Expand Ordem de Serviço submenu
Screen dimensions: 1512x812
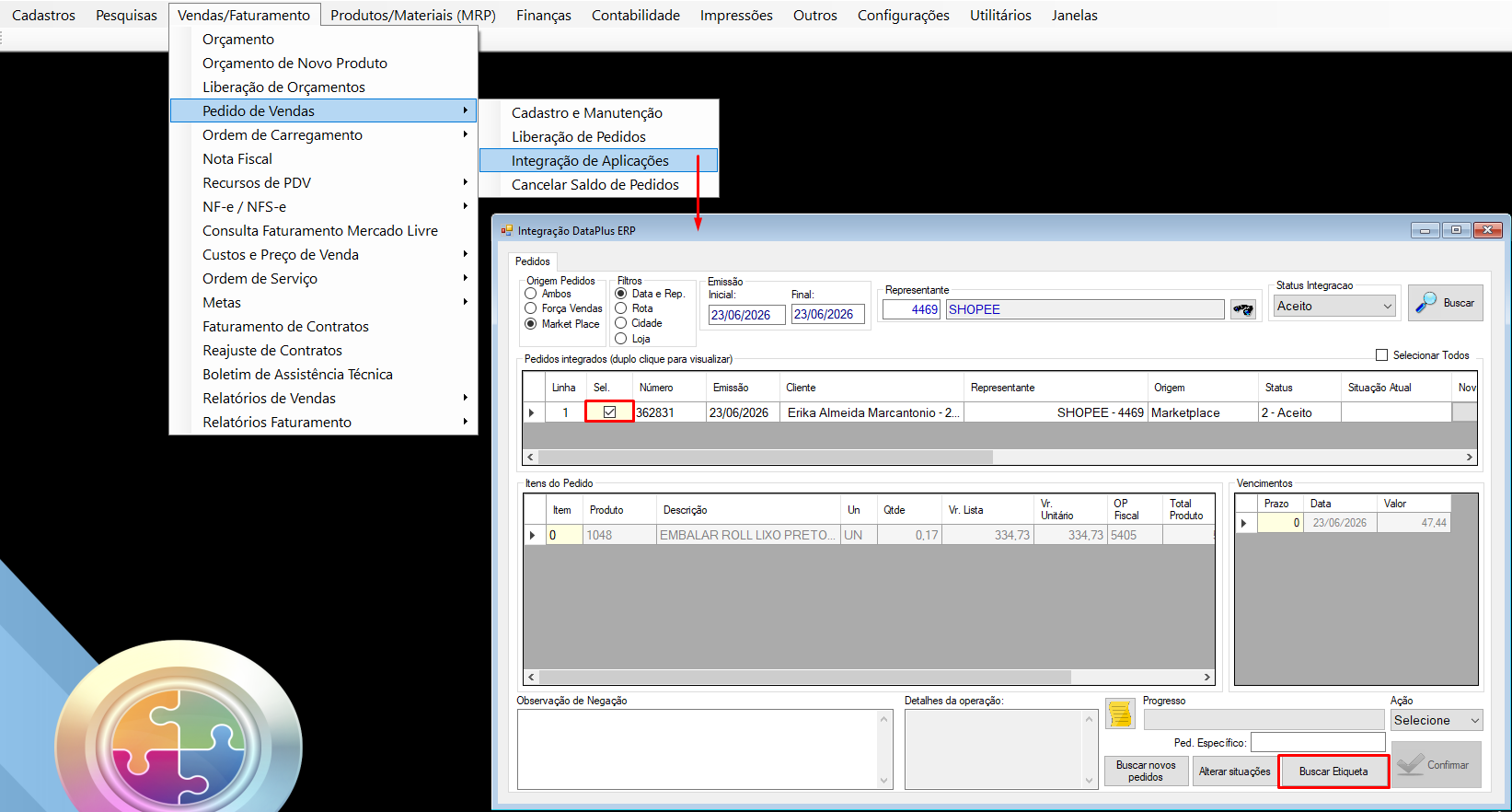pyautogui.click(x=324, y=278)
